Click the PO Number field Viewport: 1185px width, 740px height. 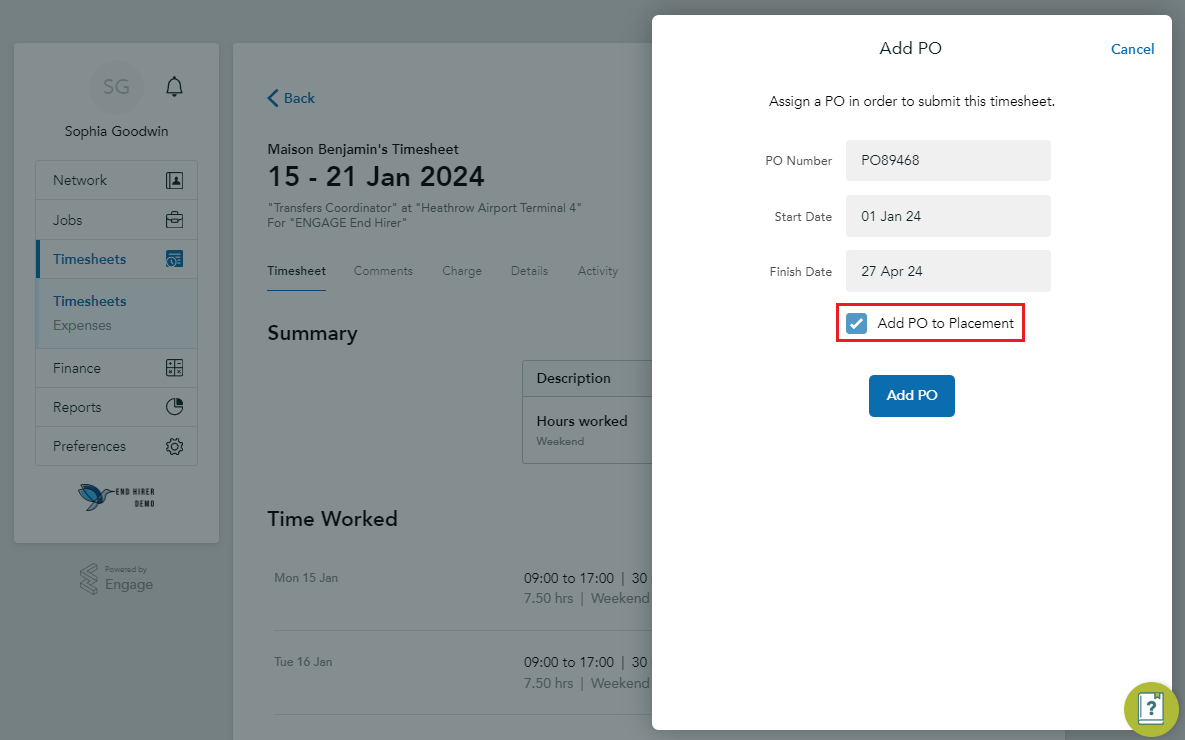[948, 160]
